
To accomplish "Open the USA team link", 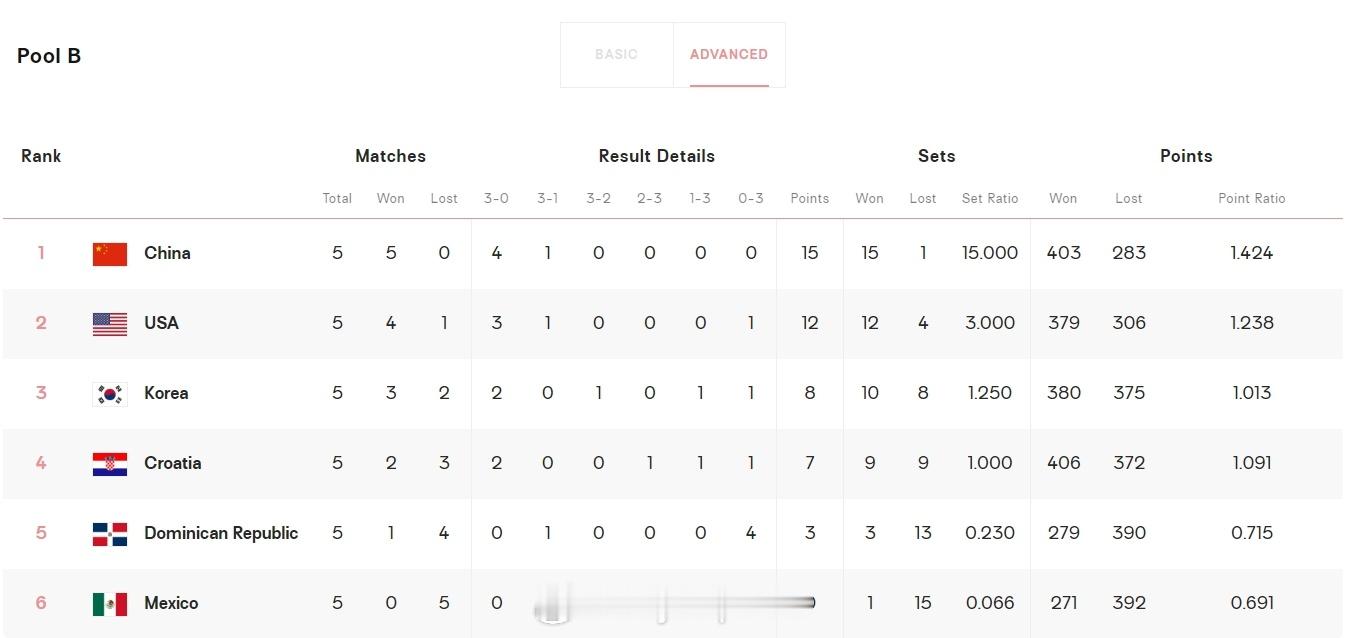I will [161, 323].
